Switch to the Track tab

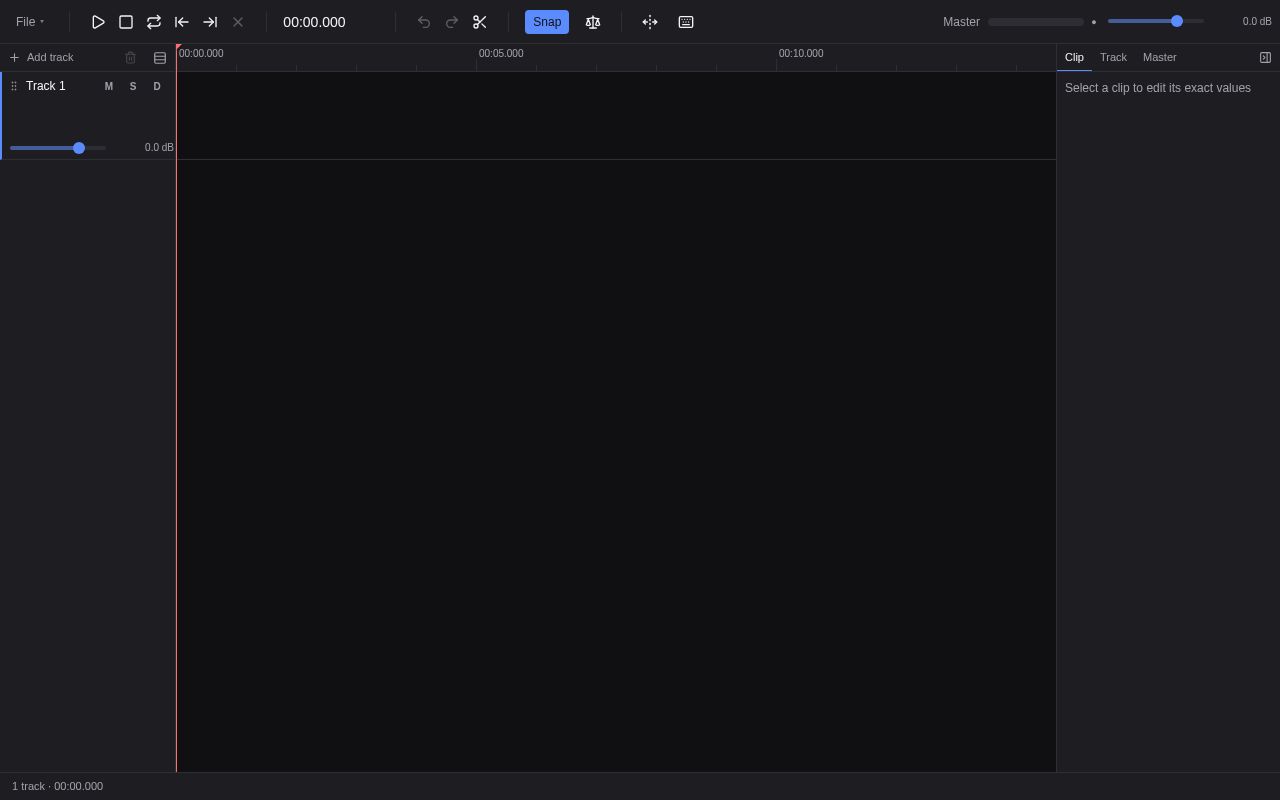coord(1113,57)
